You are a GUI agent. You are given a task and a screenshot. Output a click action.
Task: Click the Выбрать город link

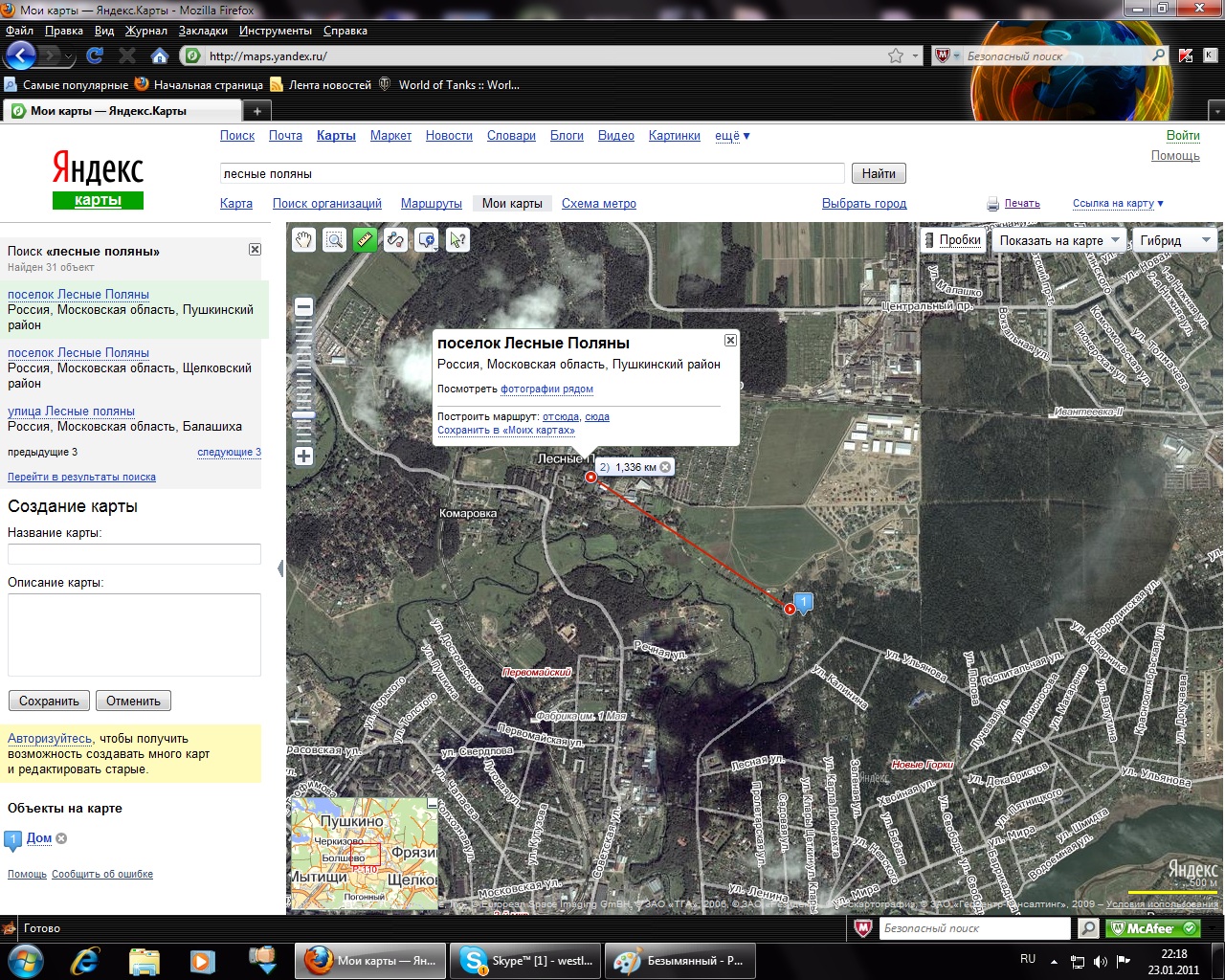[x=864, y=203]
